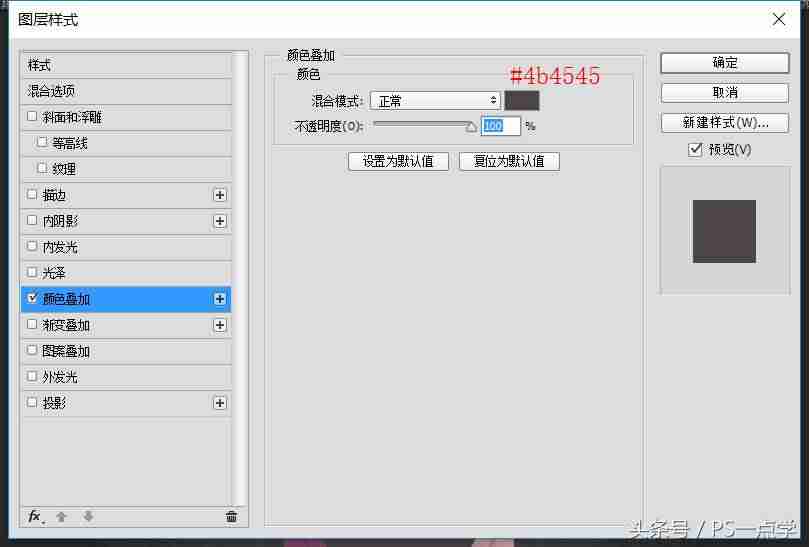Select the 光泽 list entry label
The height and width of the screenshot is (547, 809).
(54, 272)
